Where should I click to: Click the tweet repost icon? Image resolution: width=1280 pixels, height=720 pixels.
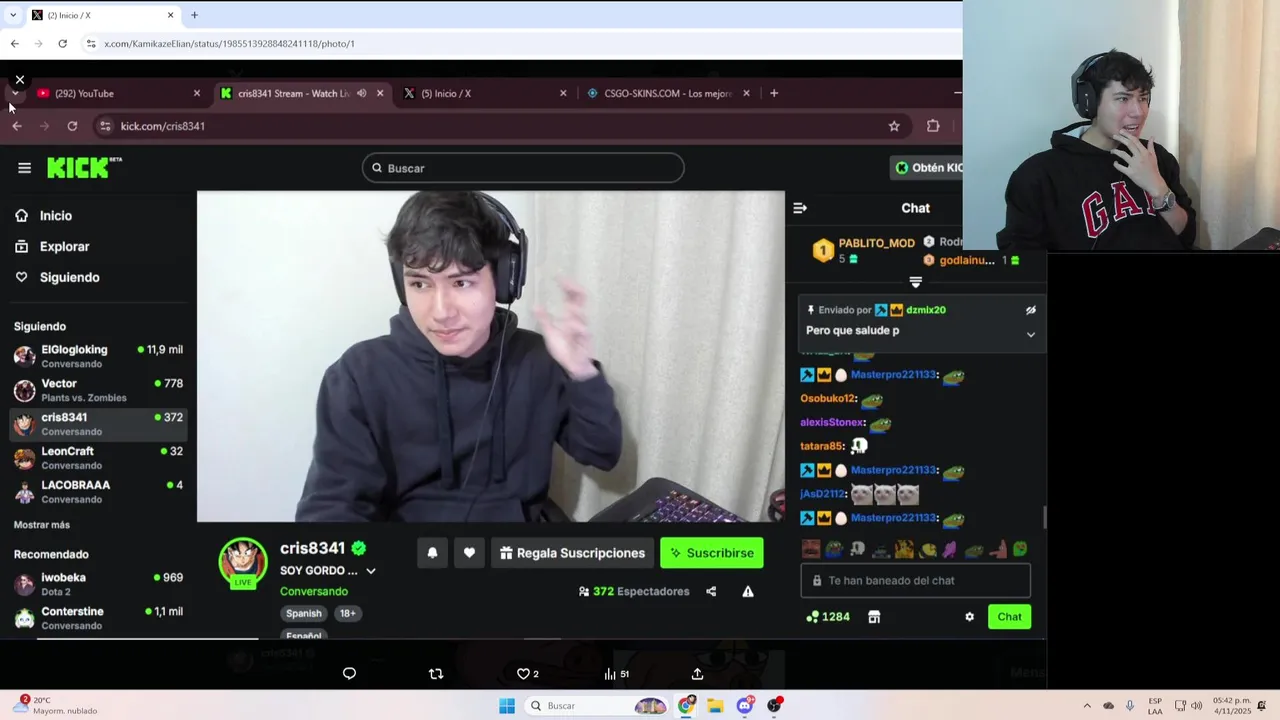click(x=436, y=674)
